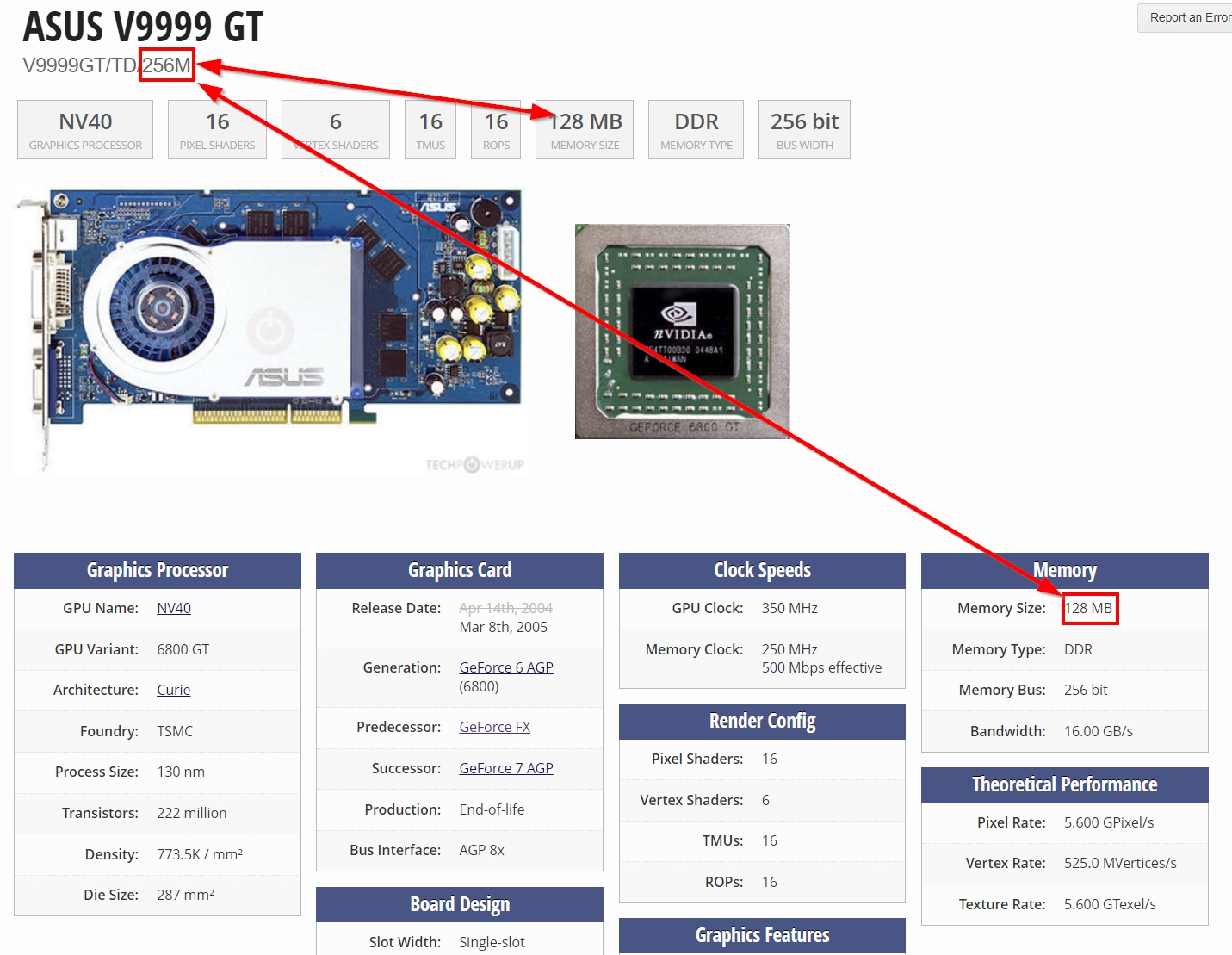Click the "Architecture:" row label

tap(96, 690)
